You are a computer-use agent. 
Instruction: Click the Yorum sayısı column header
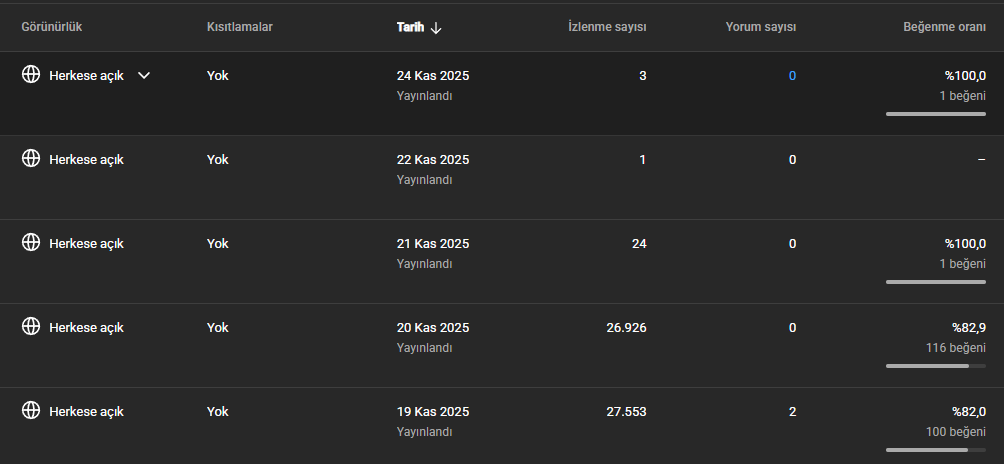point(761,27)
